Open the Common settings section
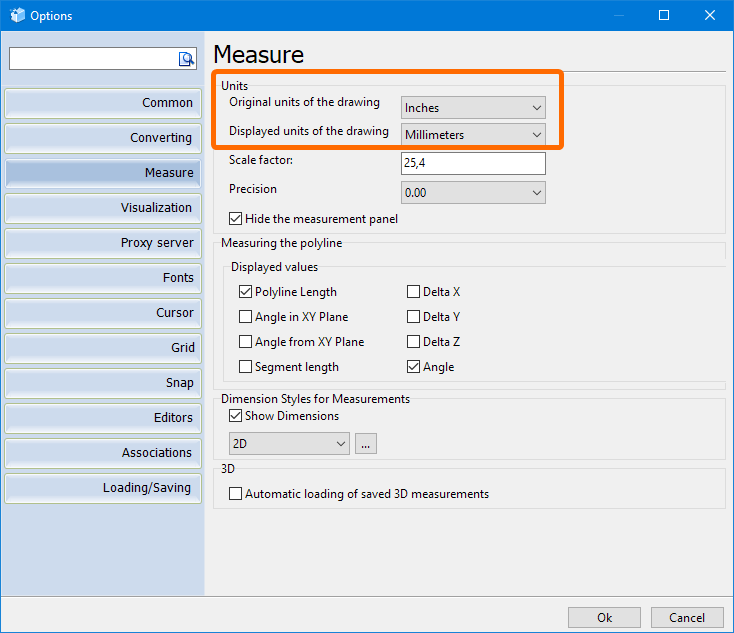The width and height of the screenshot is (734, 633). pos(103,103)
